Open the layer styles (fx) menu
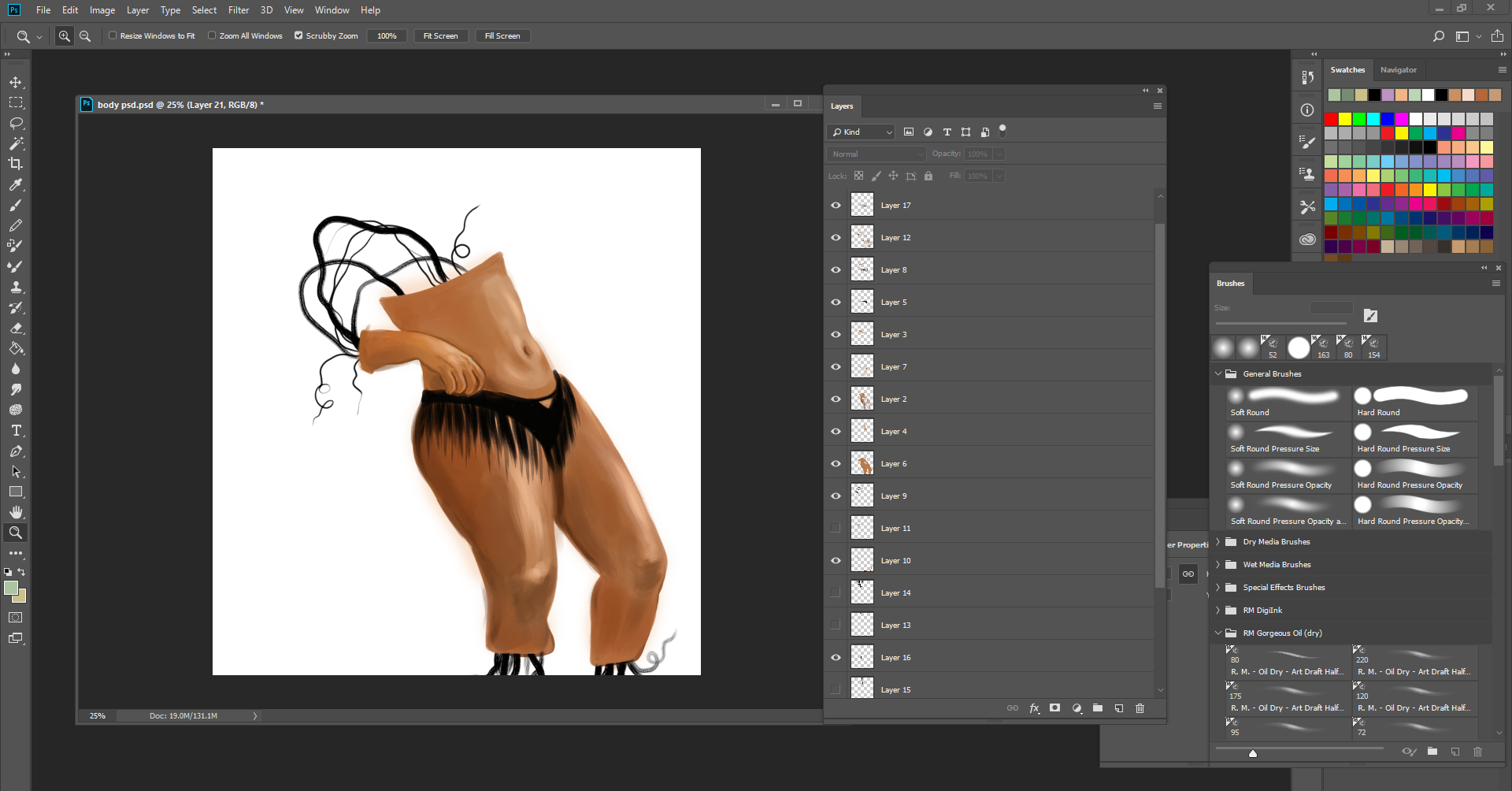This screenshot has height=791, width=1512. pos(1034,707)
